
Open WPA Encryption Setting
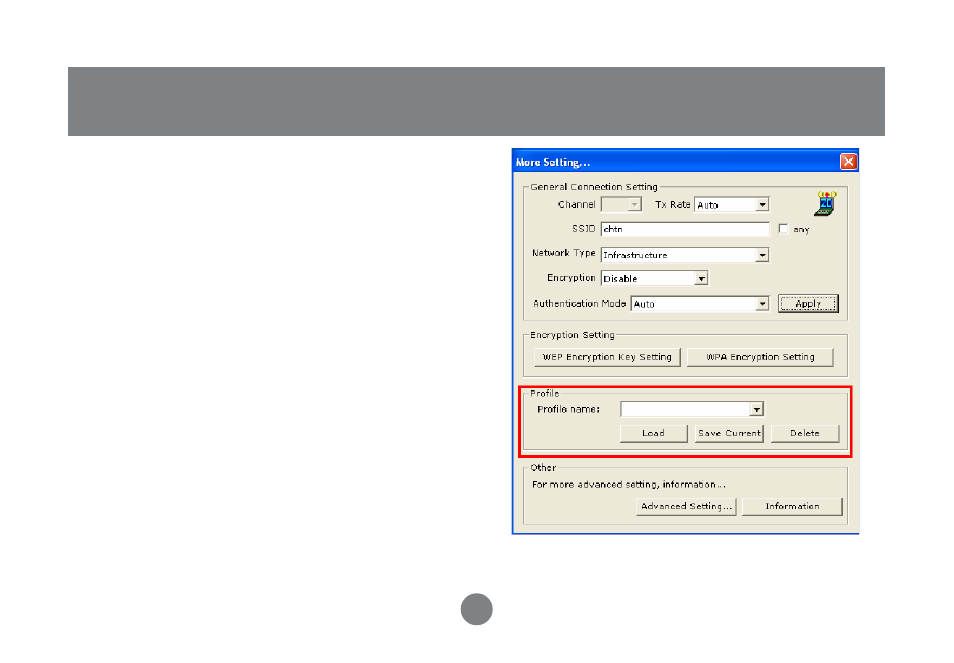tap(760, 357)
